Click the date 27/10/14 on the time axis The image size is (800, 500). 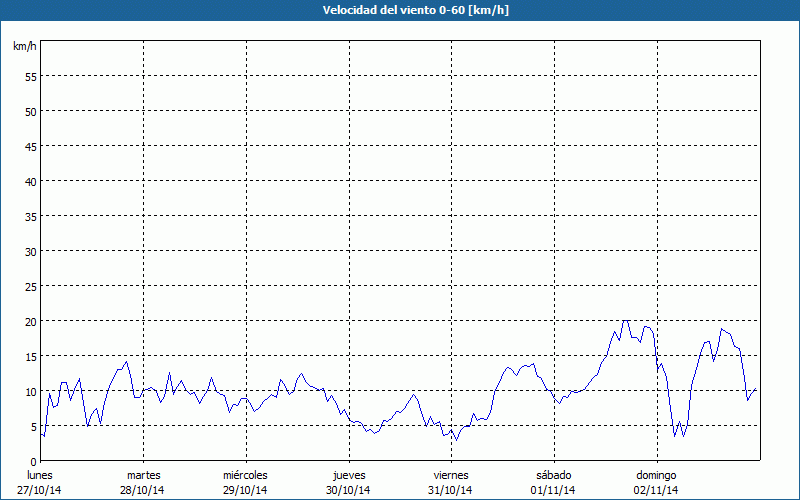pyautogui.click(x=40, y=490)
